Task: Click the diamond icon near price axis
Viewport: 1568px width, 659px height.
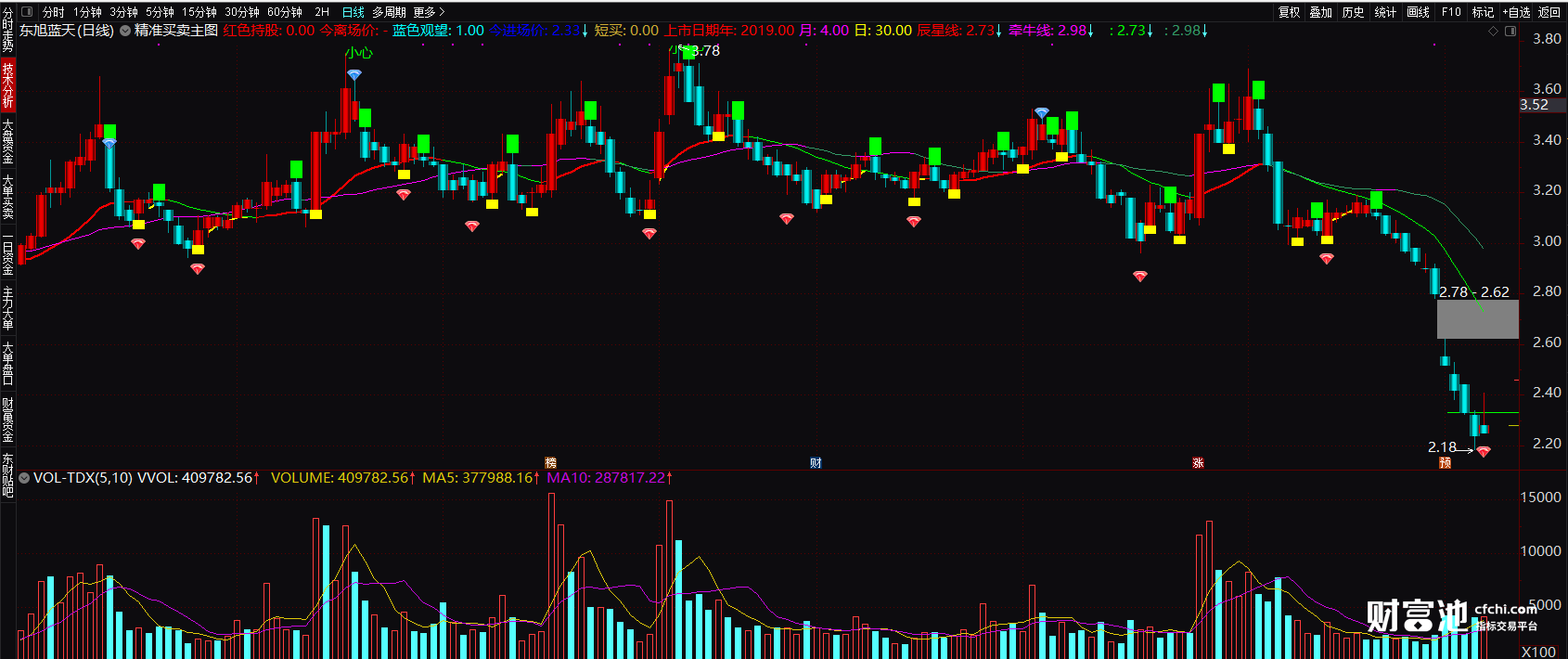Action: (1493, 31)
